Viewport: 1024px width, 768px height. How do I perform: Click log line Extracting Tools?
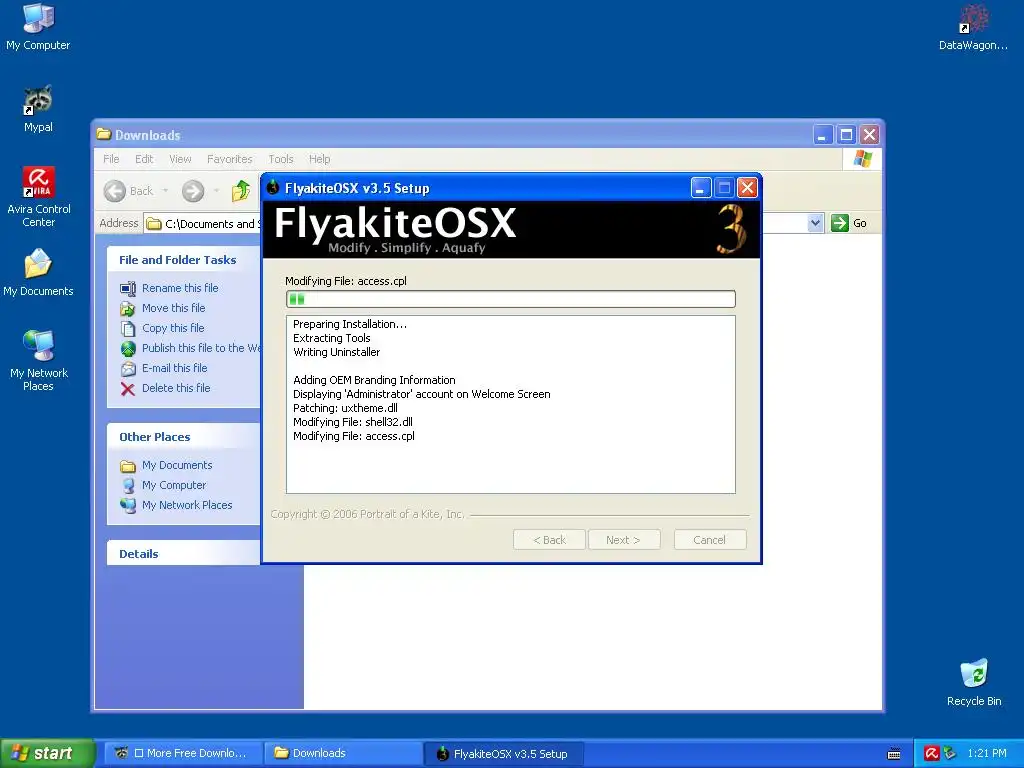coord(332,338)
